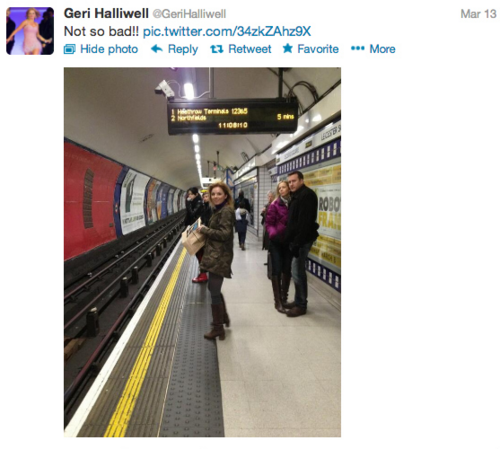Click the photo icon beside Hide photo
The width and height of the screenshot is (500, 449).
coord(70,49)
